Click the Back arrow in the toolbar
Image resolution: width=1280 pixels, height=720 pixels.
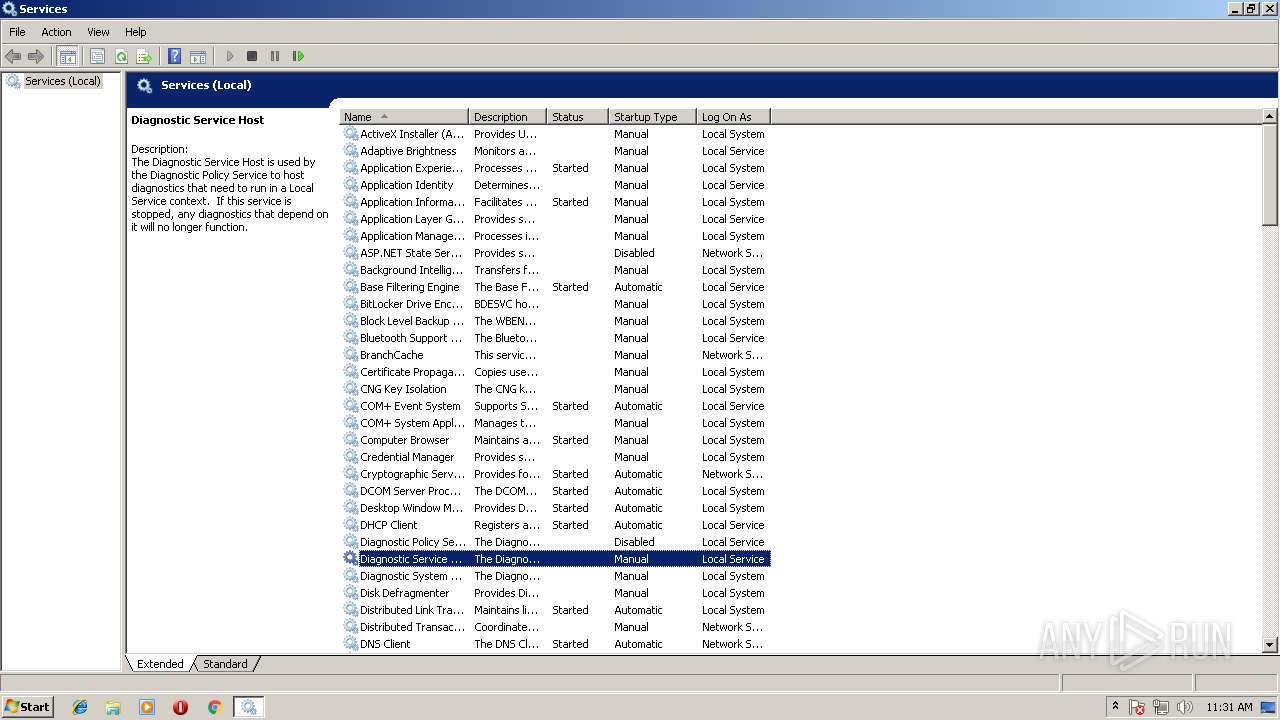[13, 57]
